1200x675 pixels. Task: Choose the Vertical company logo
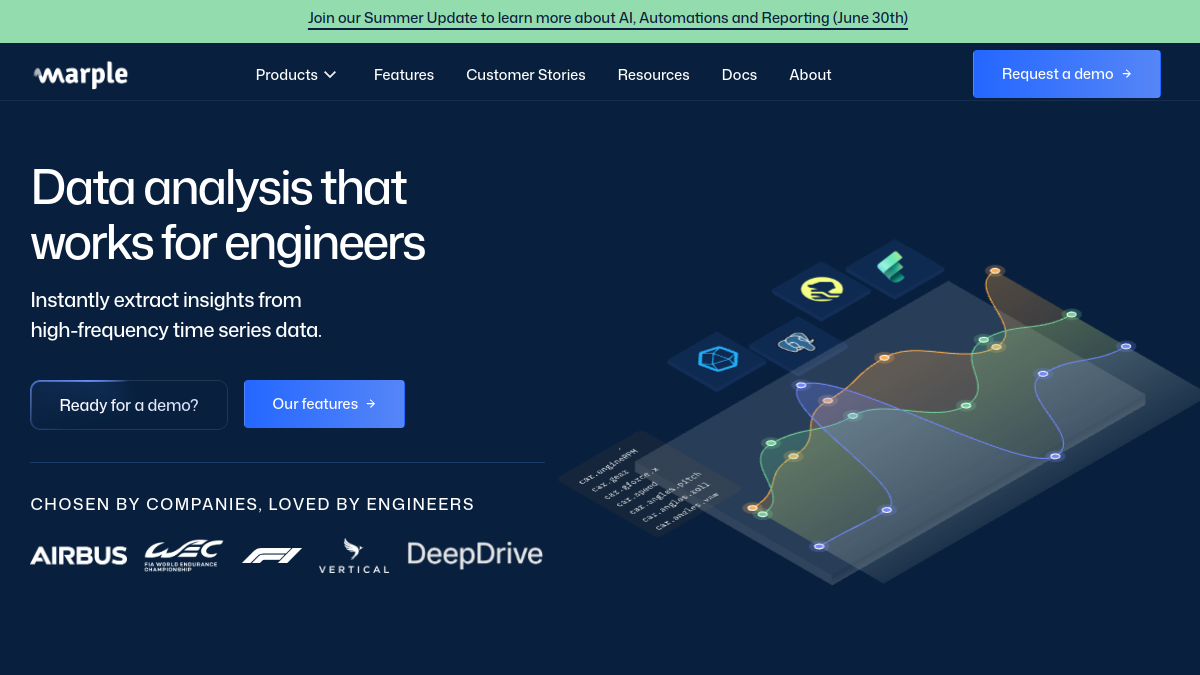(x=354, y=556)
